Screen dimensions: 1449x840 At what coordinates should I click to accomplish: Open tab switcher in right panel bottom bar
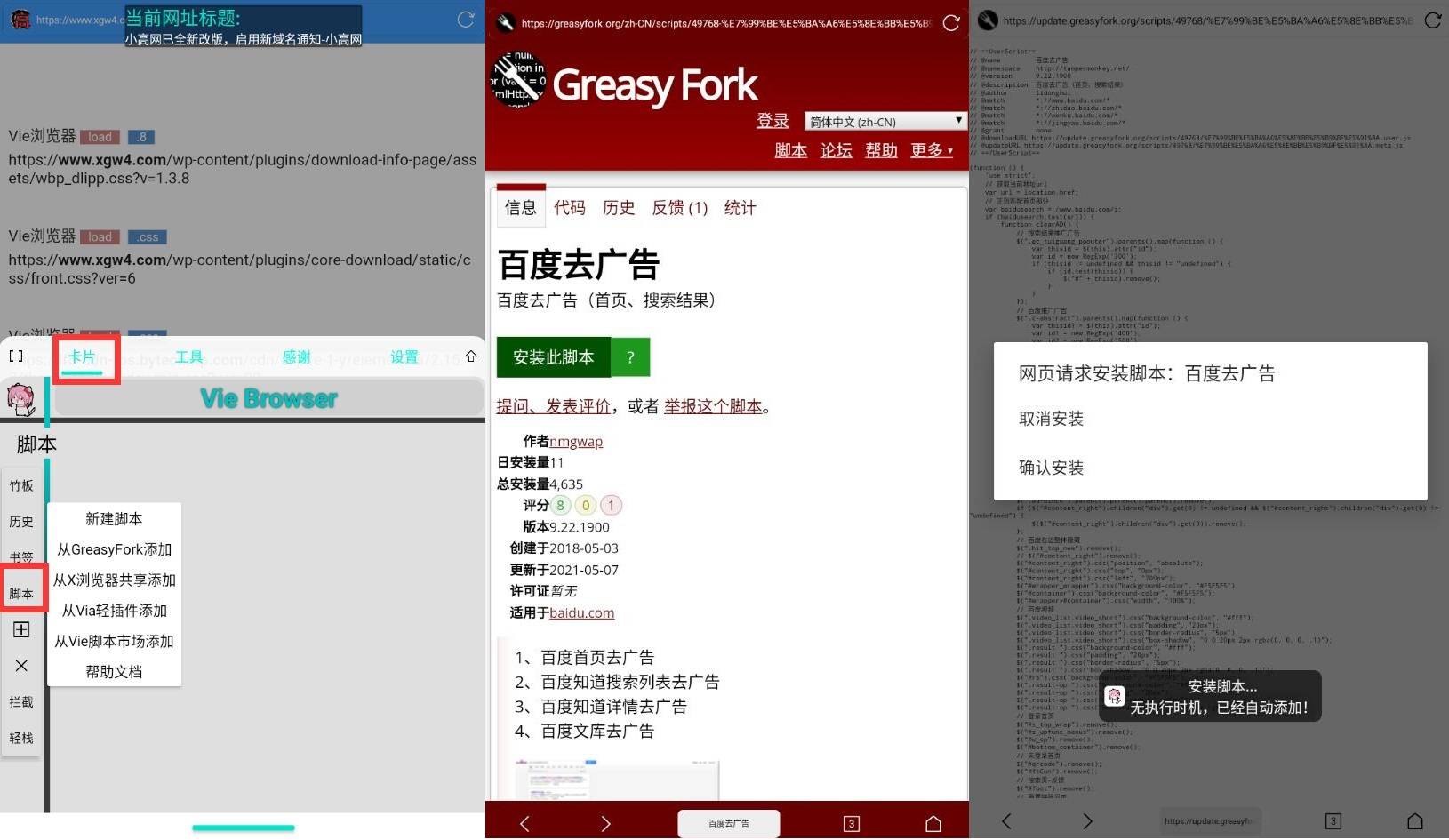click(x=1333, y=821)
